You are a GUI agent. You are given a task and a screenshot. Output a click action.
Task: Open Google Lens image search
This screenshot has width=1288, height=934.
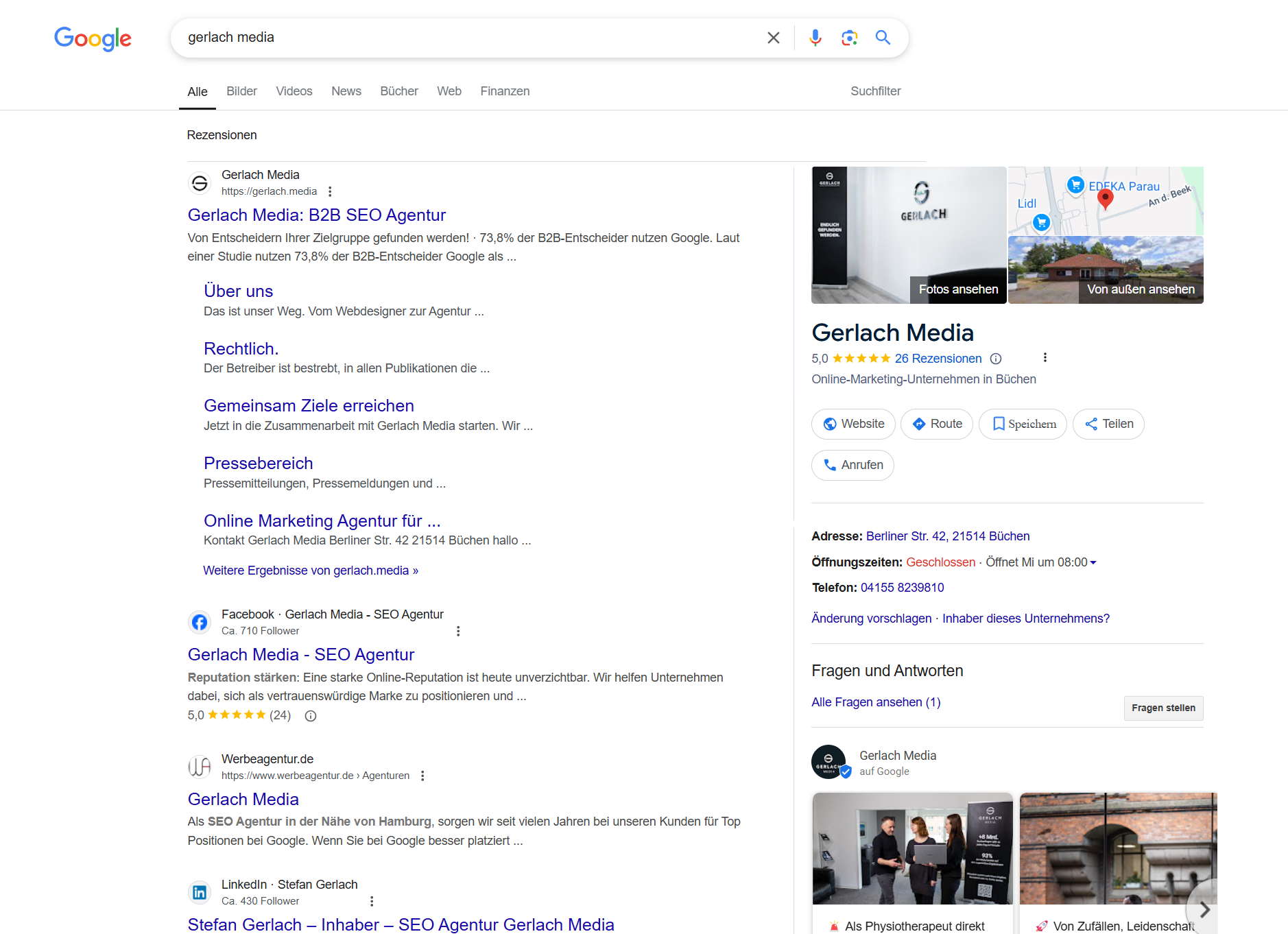[x=849, y=38]
